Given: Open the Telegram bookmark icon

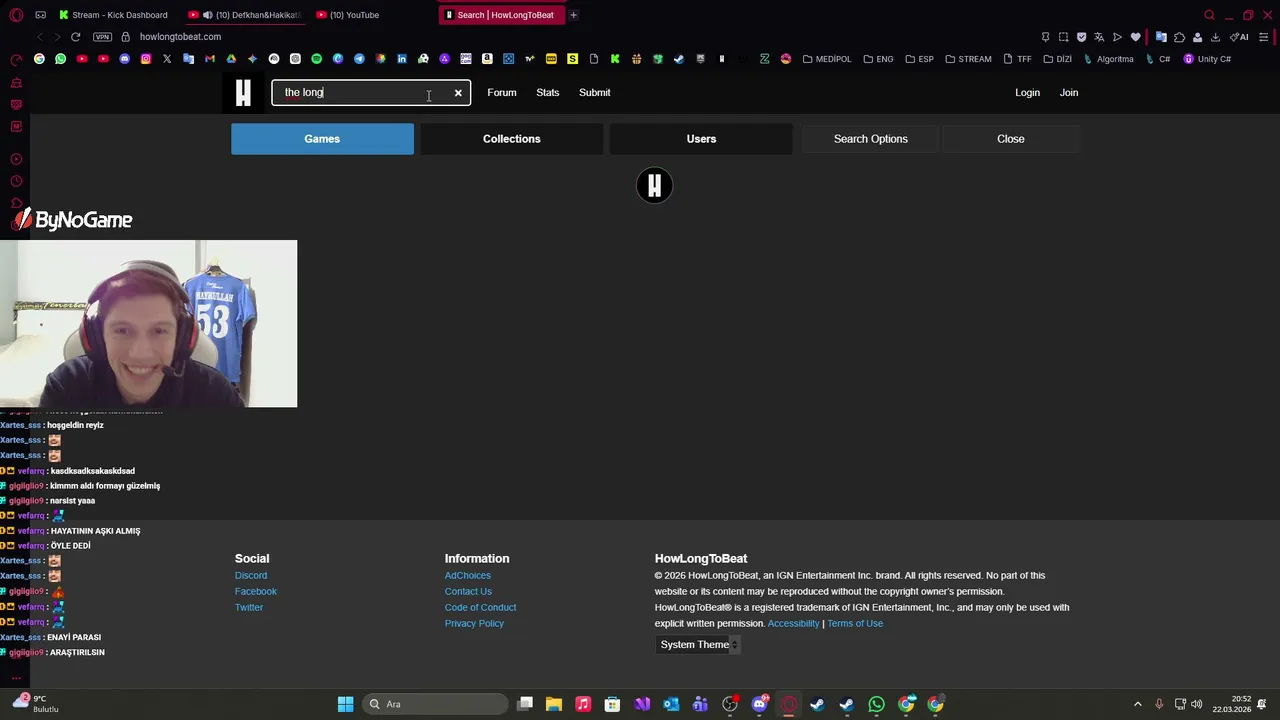Looking at the screenshot, I should coord(359,59).
